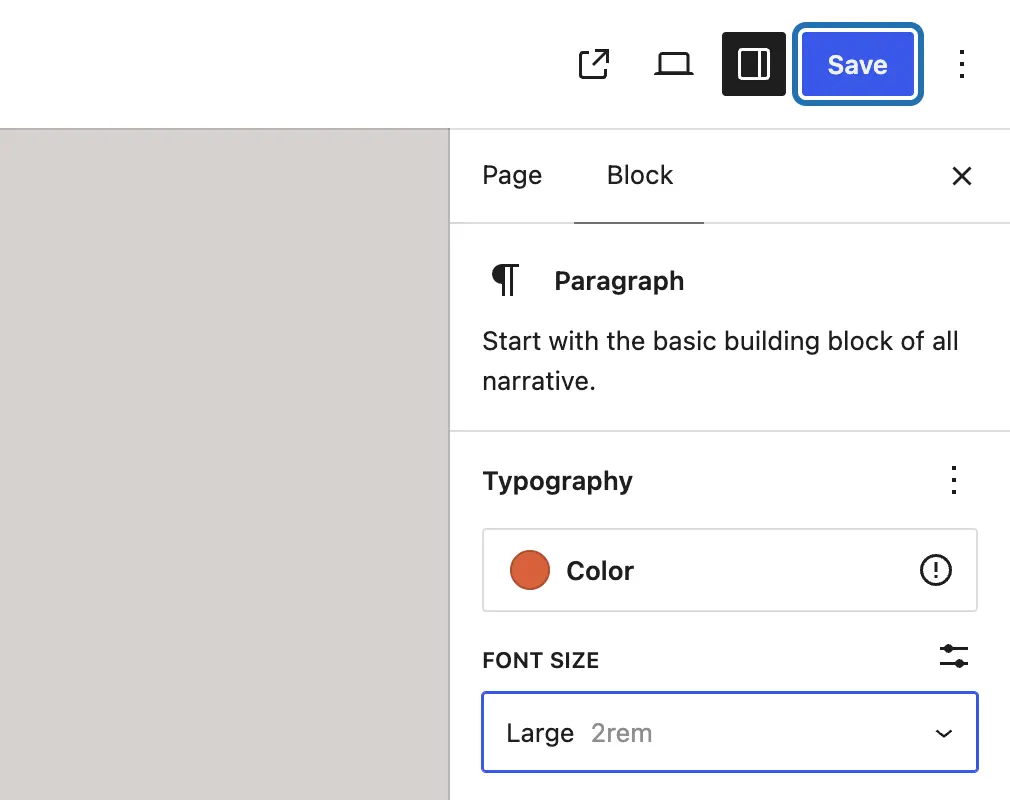
Task: Click the contrast warning icon
Action: pyautogui.click(x=935, y=570)
